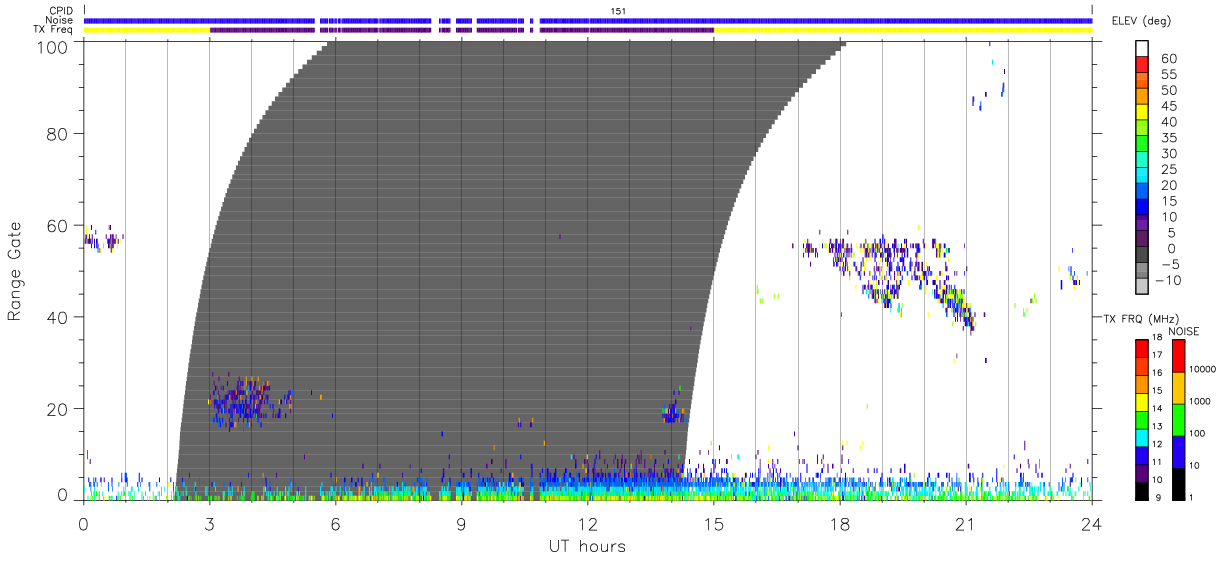Screen dimensions: 1228x567
Task: Pick the white top swatch of elevation colorbar
Action: point(1143,49)
